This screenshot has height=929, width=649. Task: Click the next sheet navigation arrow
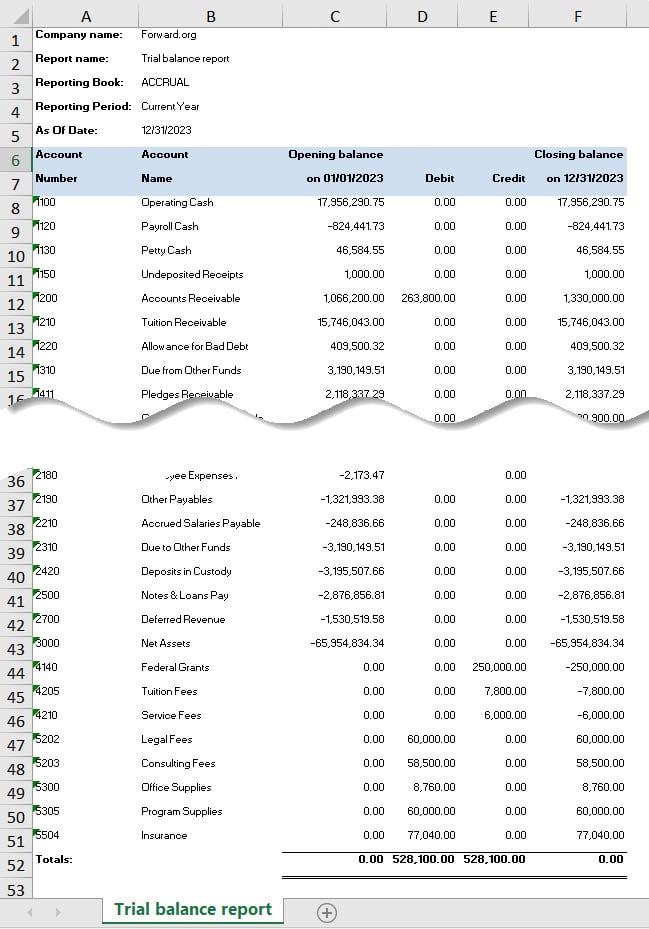point(58,912)
